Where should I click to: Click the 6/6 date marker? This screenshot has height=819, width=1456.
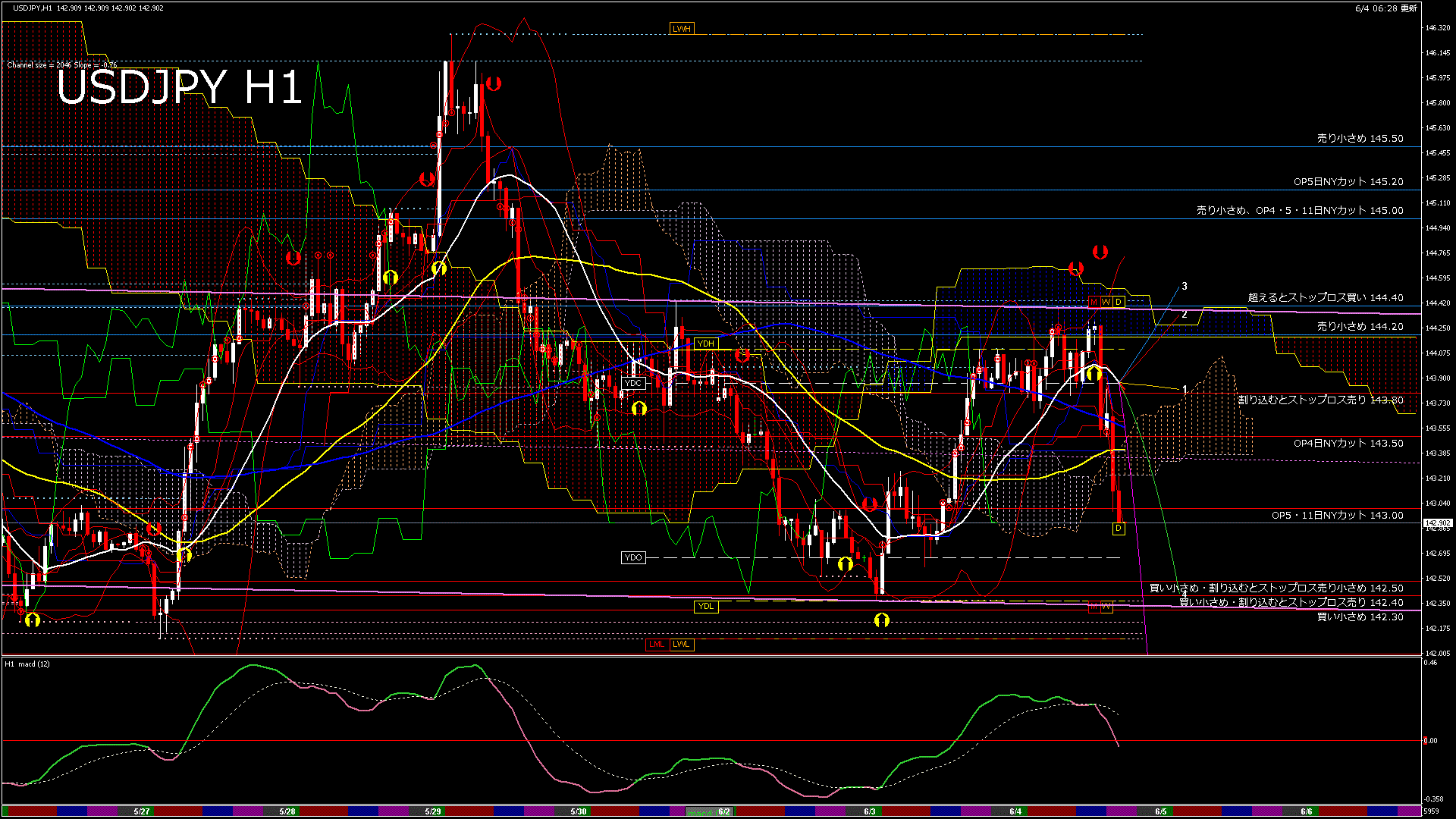[x=1307, y=811]
